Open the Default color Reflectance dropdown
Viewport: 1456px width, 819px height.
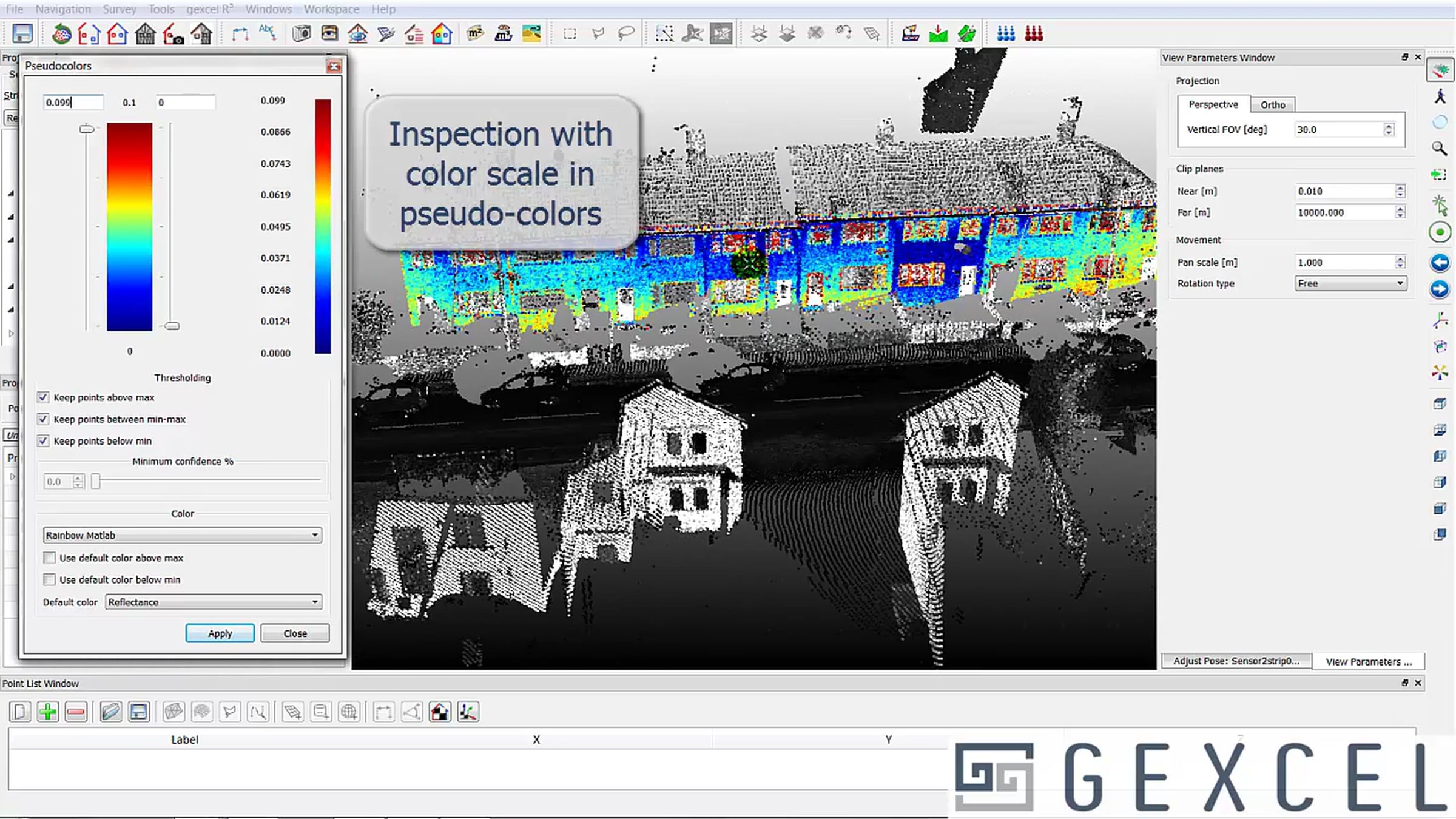coord(214,602)
